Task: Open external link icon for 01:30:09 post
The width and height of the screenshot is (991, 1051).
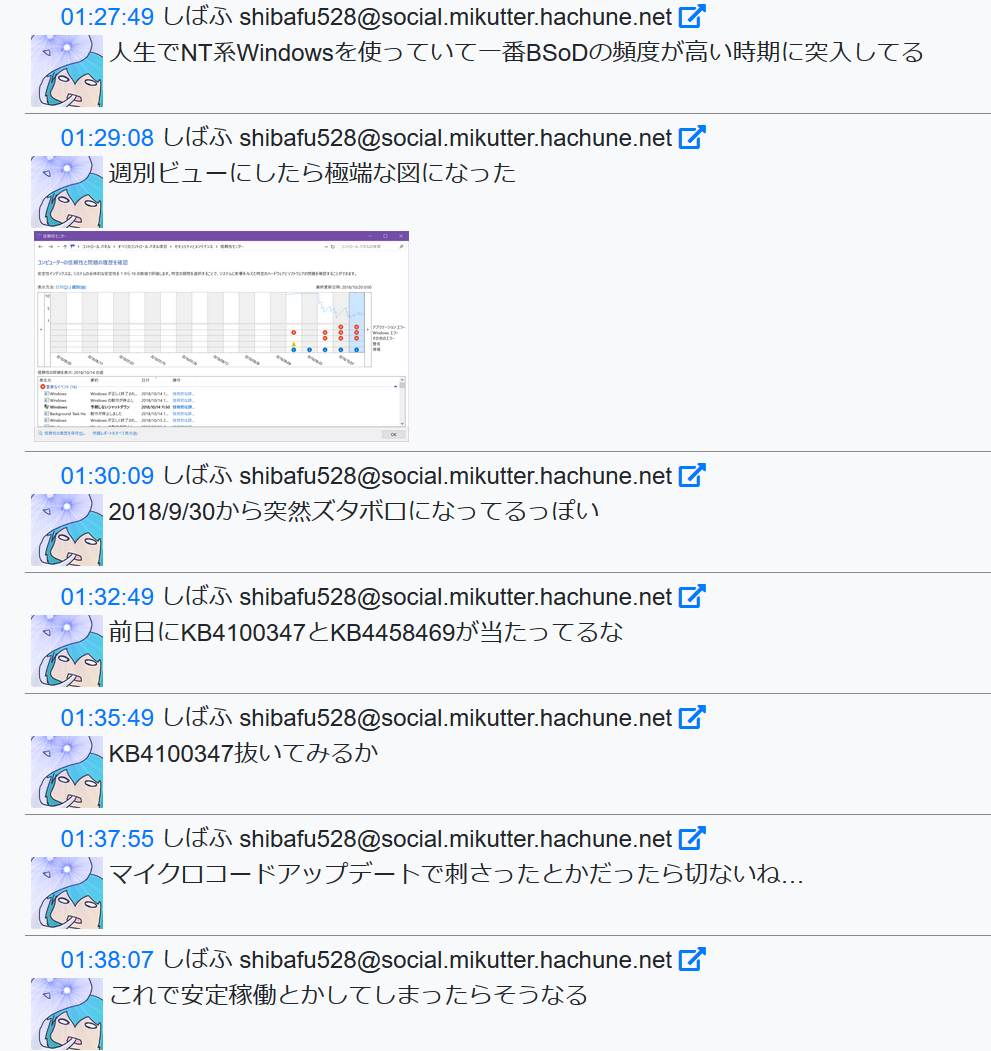Action: (692, 475)
